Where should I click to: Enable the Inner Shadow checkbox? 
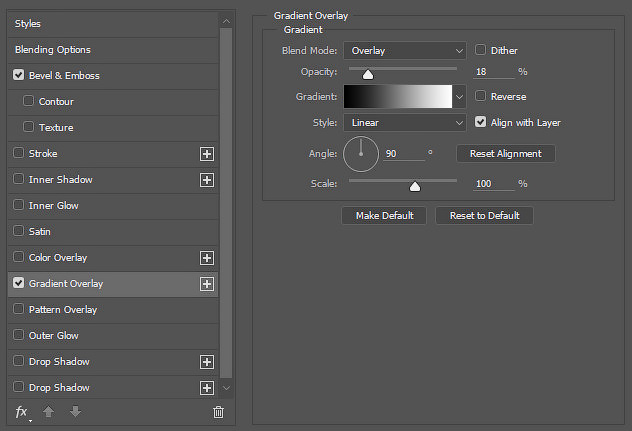pyautogui.click(x=19, y=179)
